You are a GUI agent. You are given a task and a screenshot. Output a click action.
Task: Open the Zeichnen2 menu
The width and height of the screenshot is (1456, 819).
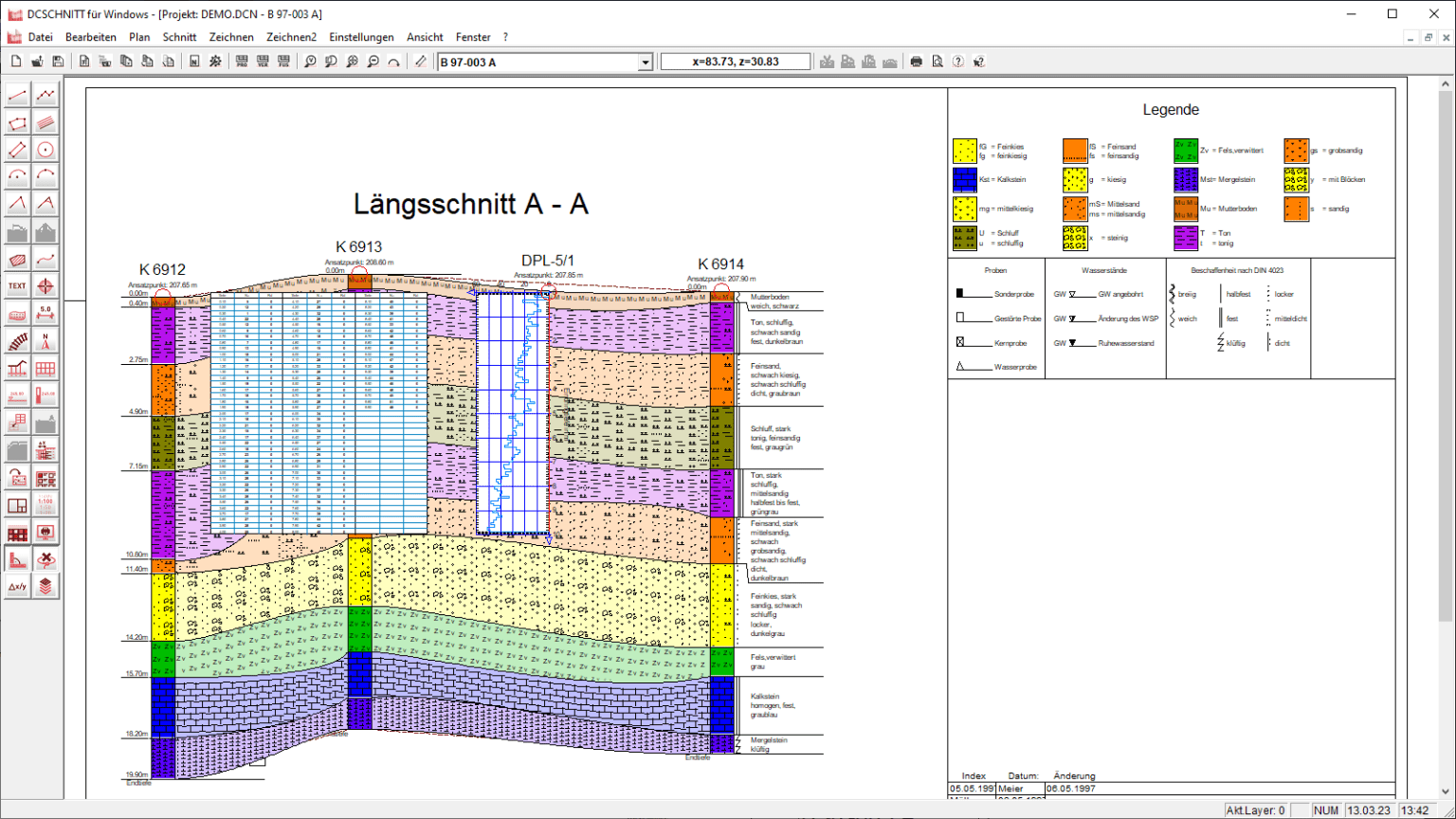pos(291,37)
